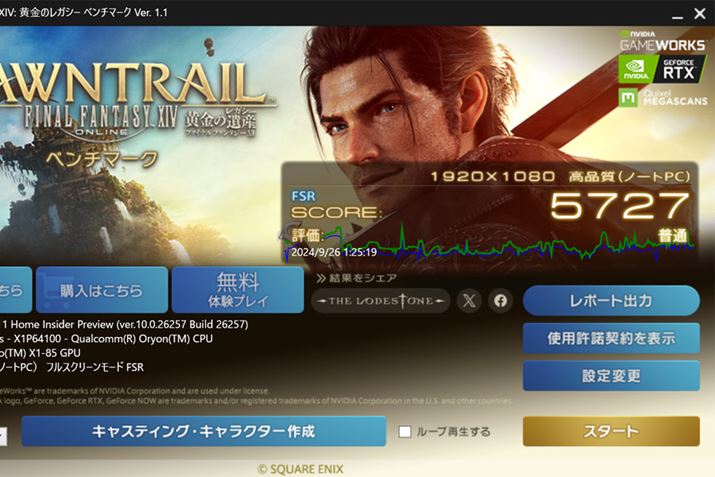715x477 pixels.
Task: Start 無料体験プレイ free trial
Action: tap(238, 290)
